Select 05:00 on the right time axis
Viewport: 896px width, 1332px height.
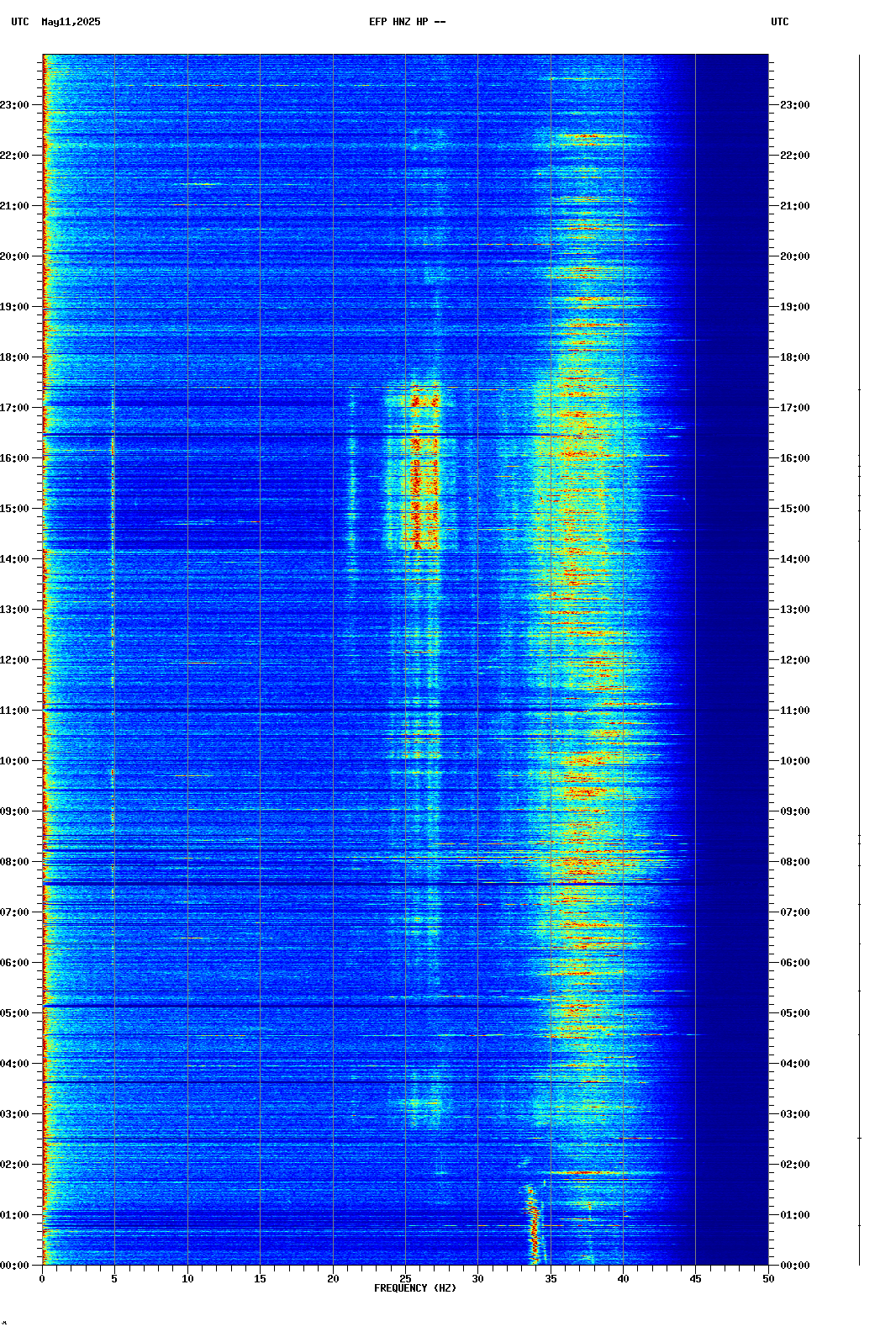pos(795,1013)
